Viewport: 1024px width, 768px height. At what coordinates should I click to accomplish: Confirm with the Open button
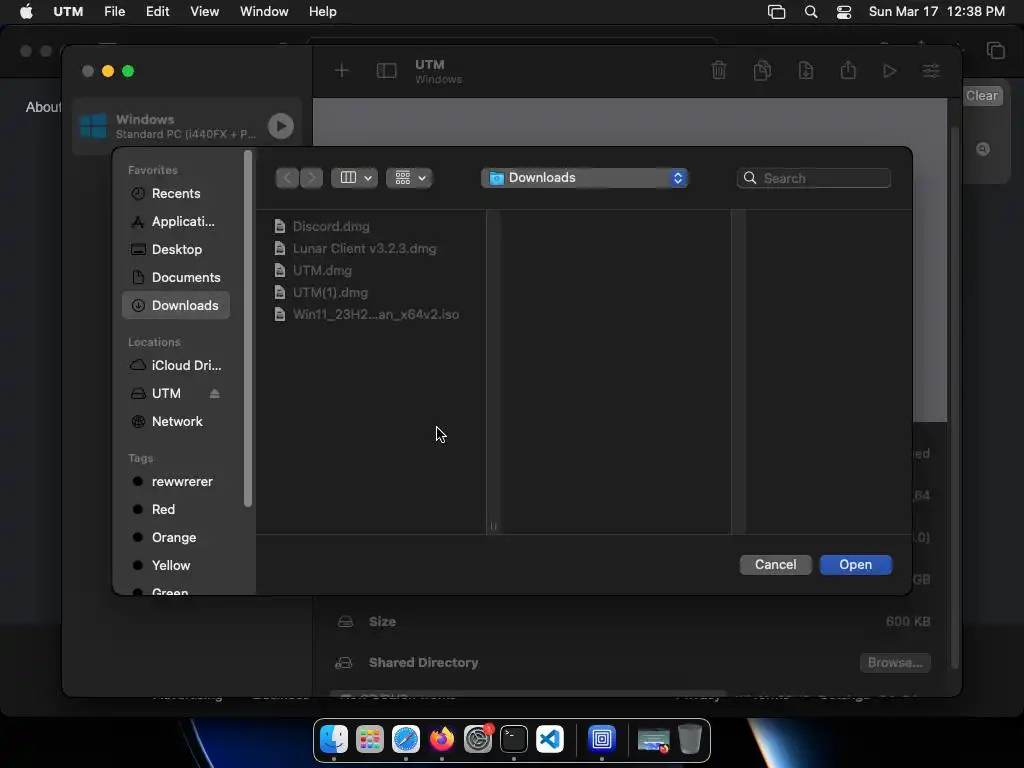[x=856, y=565]
